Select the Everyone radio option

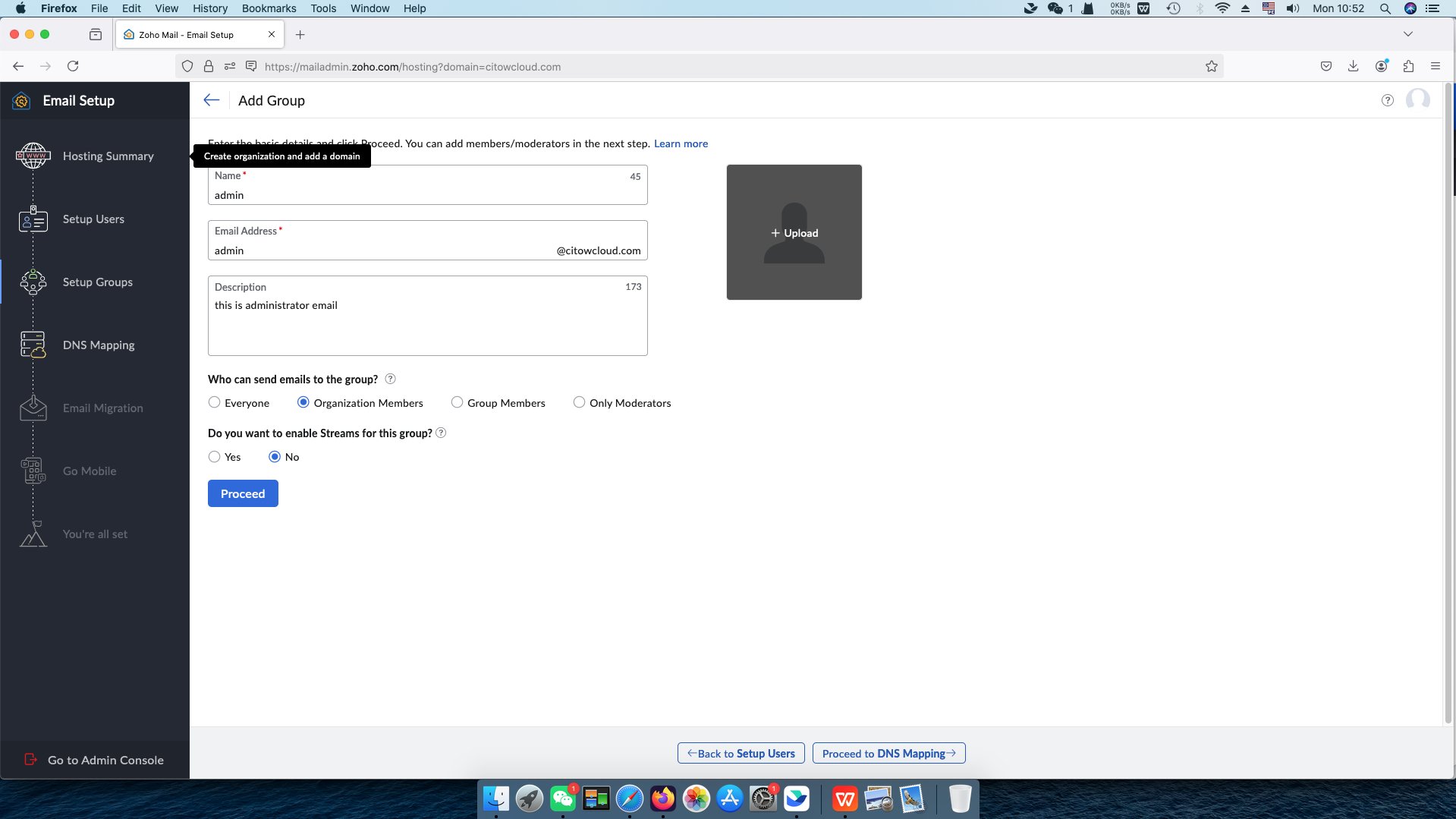tap(215, 402)
